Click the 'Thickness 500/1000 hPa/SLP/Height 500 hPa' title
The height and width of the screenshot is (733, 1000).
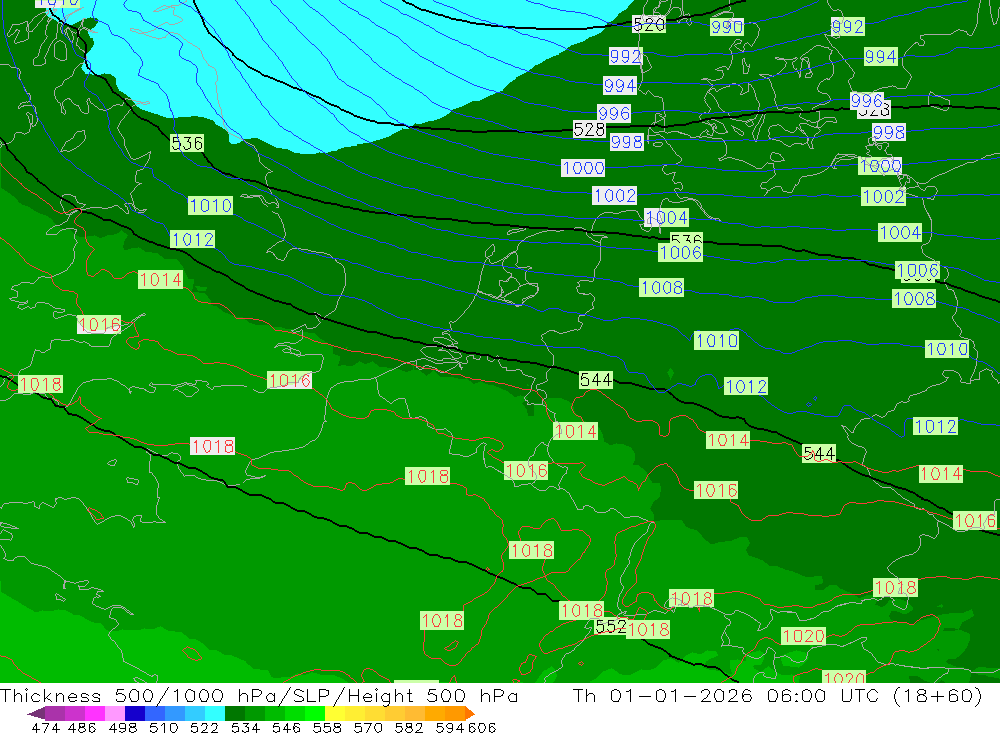coord(259,695)
